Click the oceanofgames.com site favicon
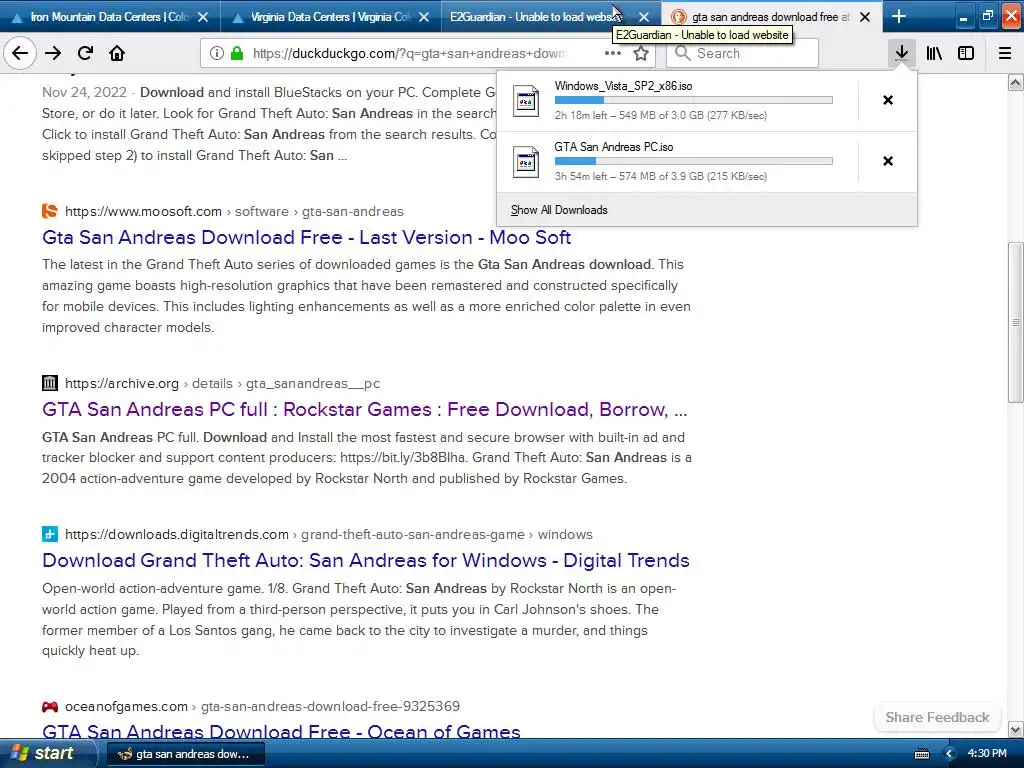Screen dimensions: 1024x768 pyautogui.click(x=50, y=706)
